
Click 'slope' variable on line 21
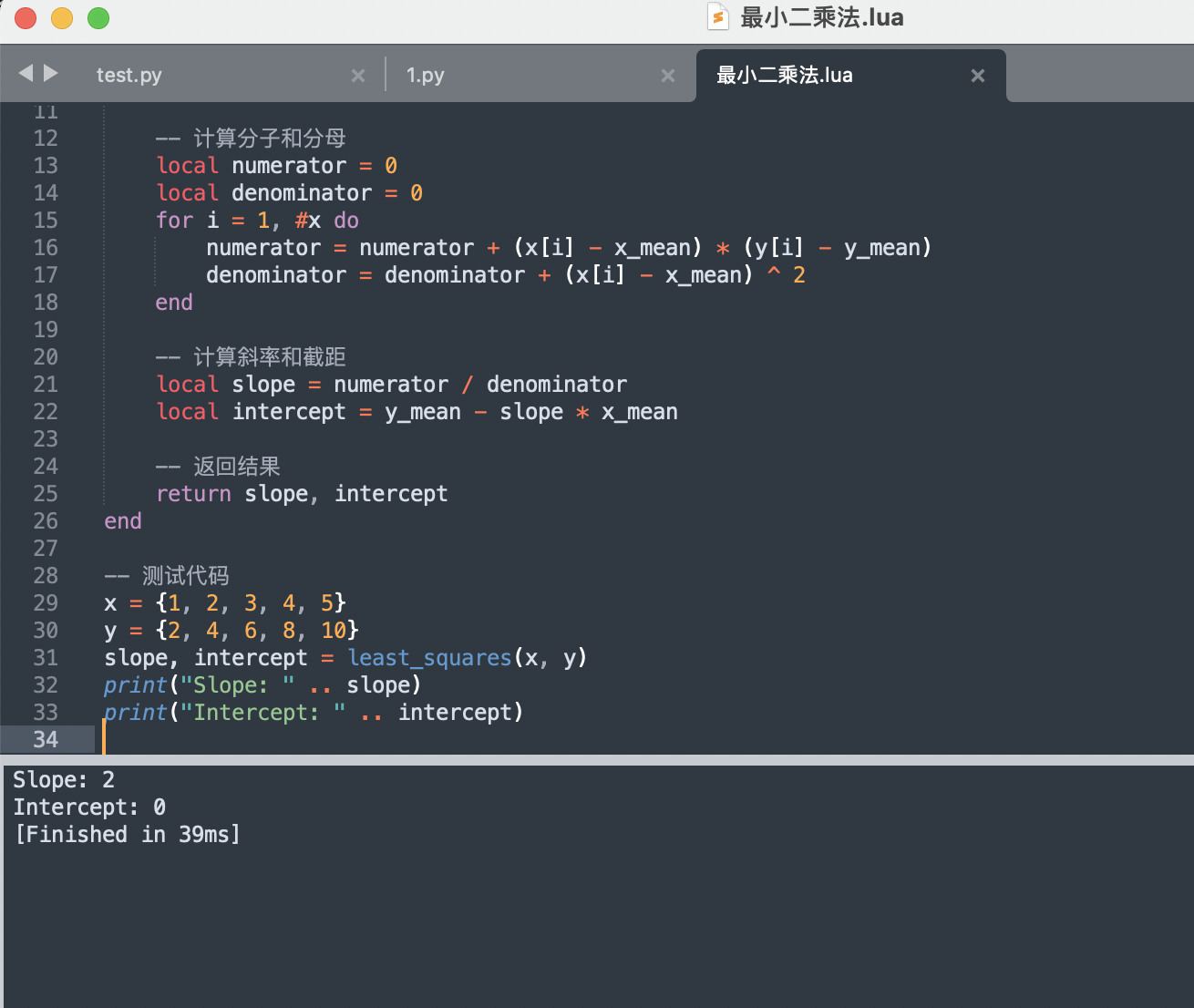click(264, 385)
